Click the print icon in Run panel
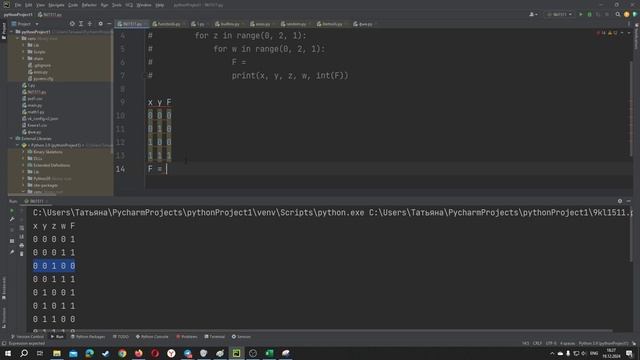The image size is (640, 360). coord(22,245)
